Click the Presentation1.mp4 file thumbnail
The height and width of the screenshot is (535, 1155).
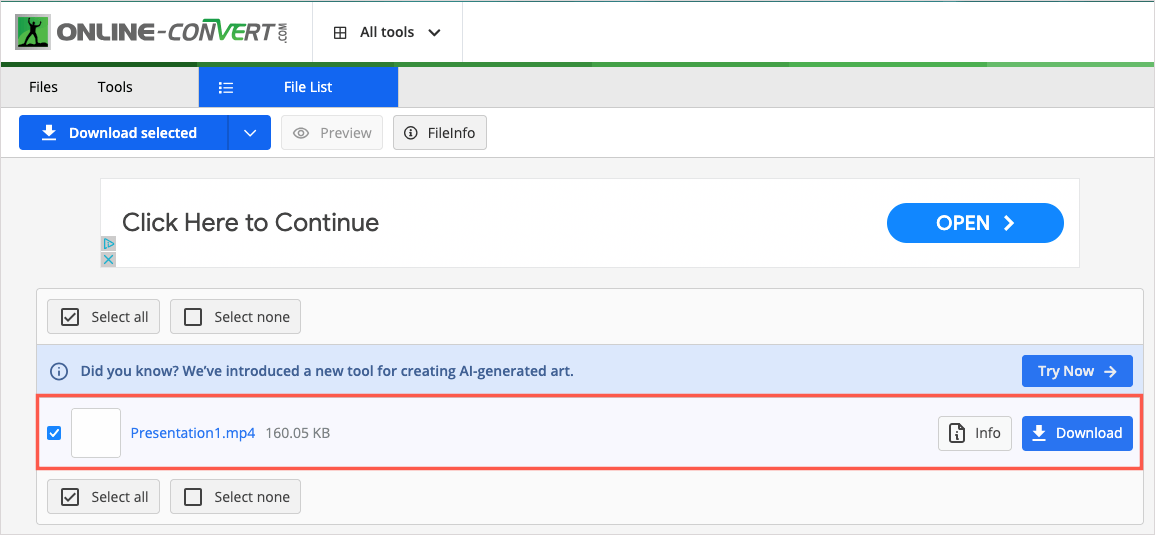click(96, 433)
